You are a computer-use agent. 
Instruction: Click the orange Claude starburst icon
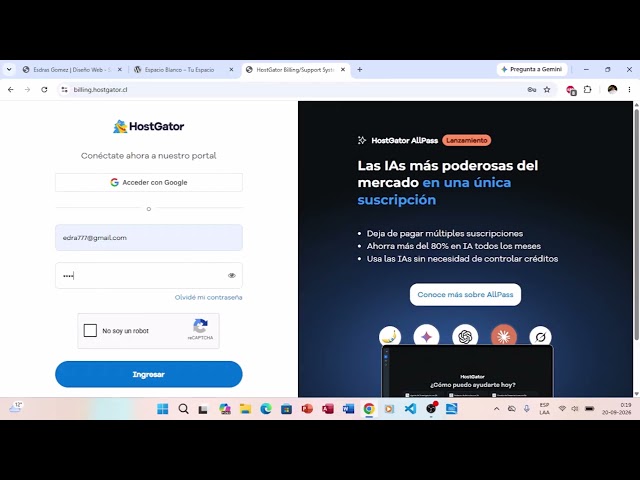[x=504, y=336]
